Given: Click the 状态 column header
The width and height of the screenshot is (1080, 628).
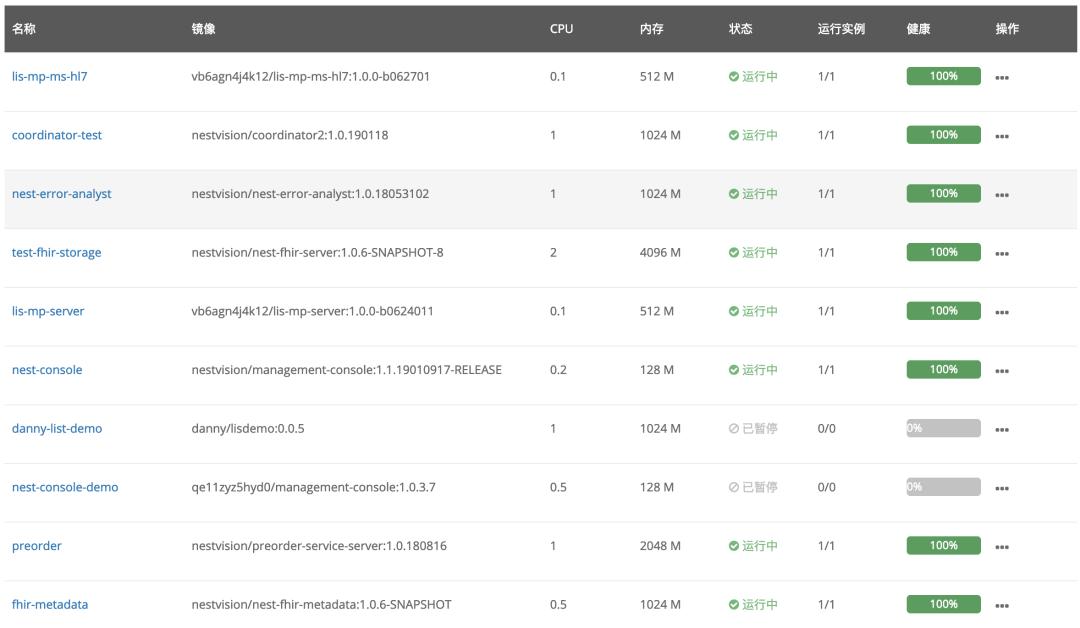Looking at the screenshot, I should click(740, 29).
